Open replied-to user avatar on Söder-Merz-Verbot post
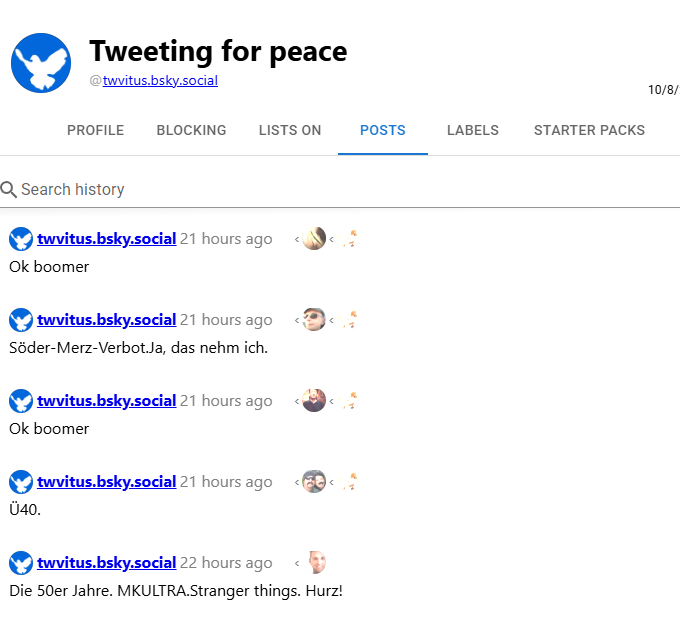 click(x=314, y=320)
